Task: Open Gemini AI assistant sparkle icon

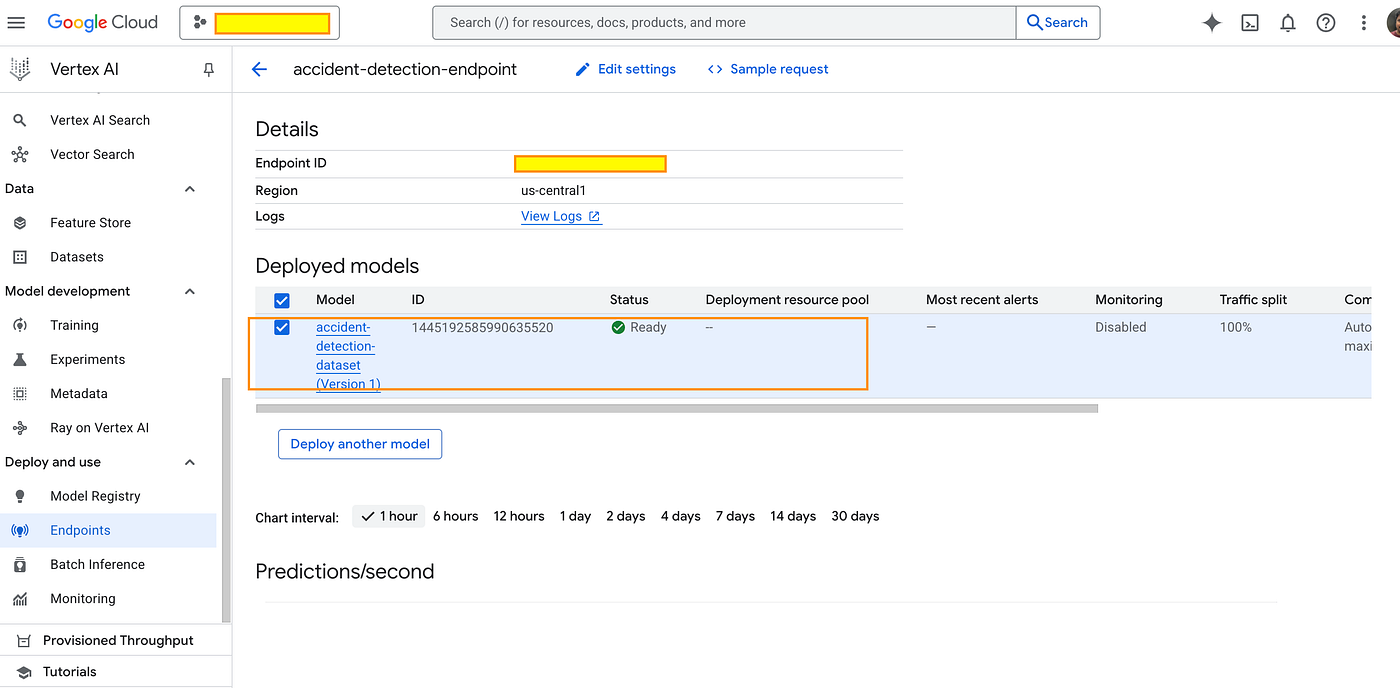Action: pos(1212,22)
